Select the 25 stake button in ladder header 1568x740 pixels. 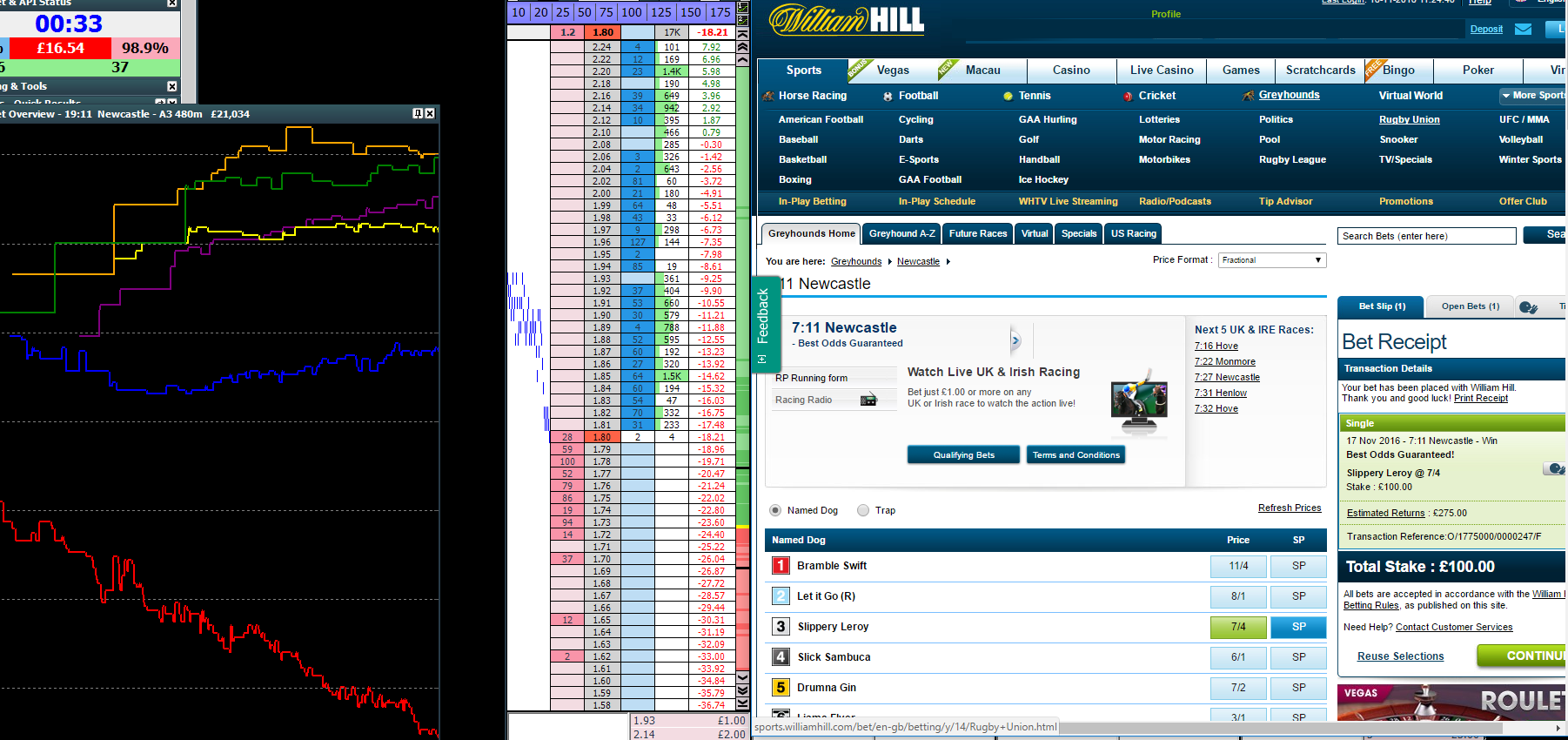coord(563,12)
